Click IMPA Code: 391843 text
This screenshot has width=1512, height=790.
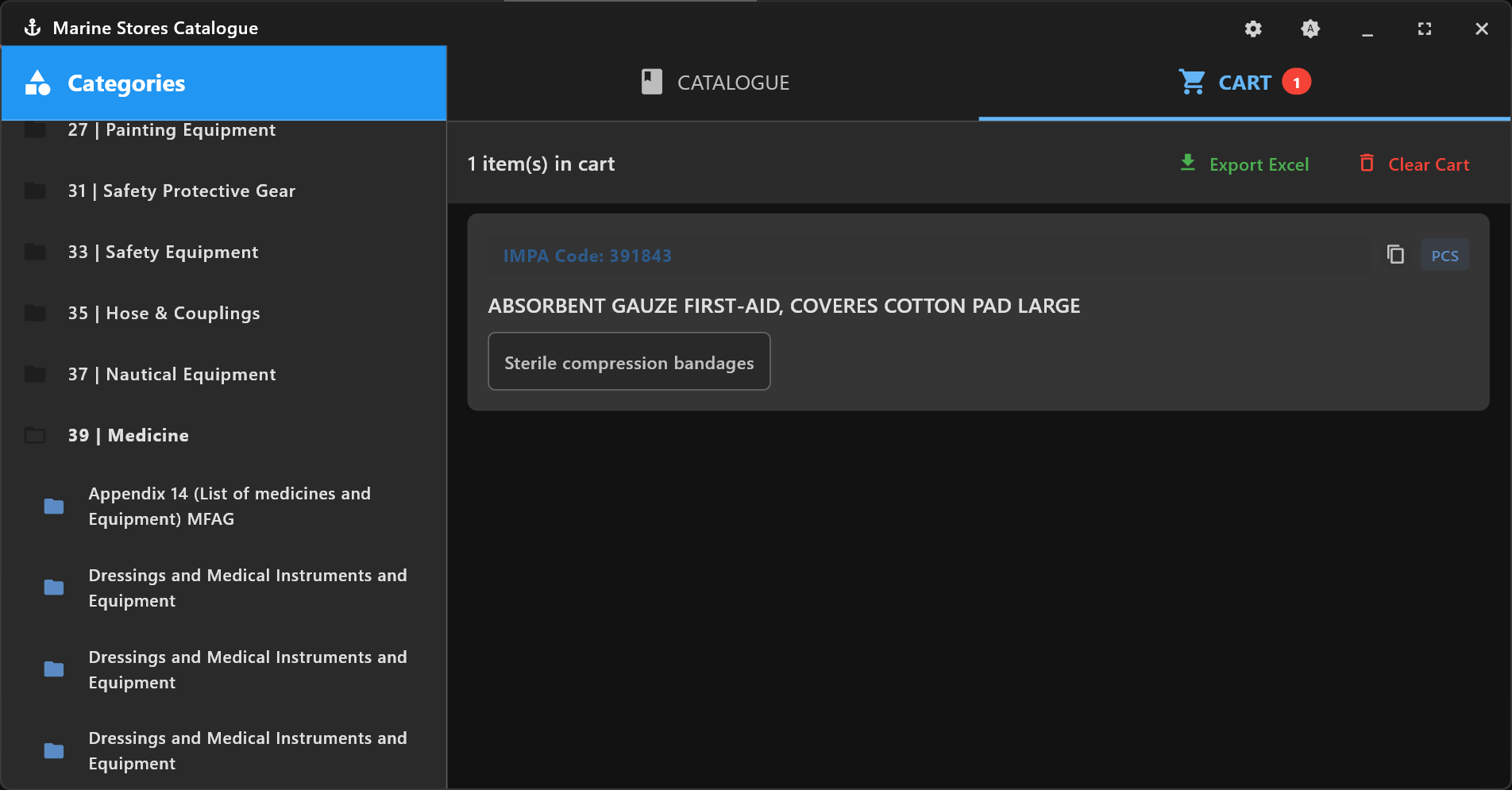[588, 256]
